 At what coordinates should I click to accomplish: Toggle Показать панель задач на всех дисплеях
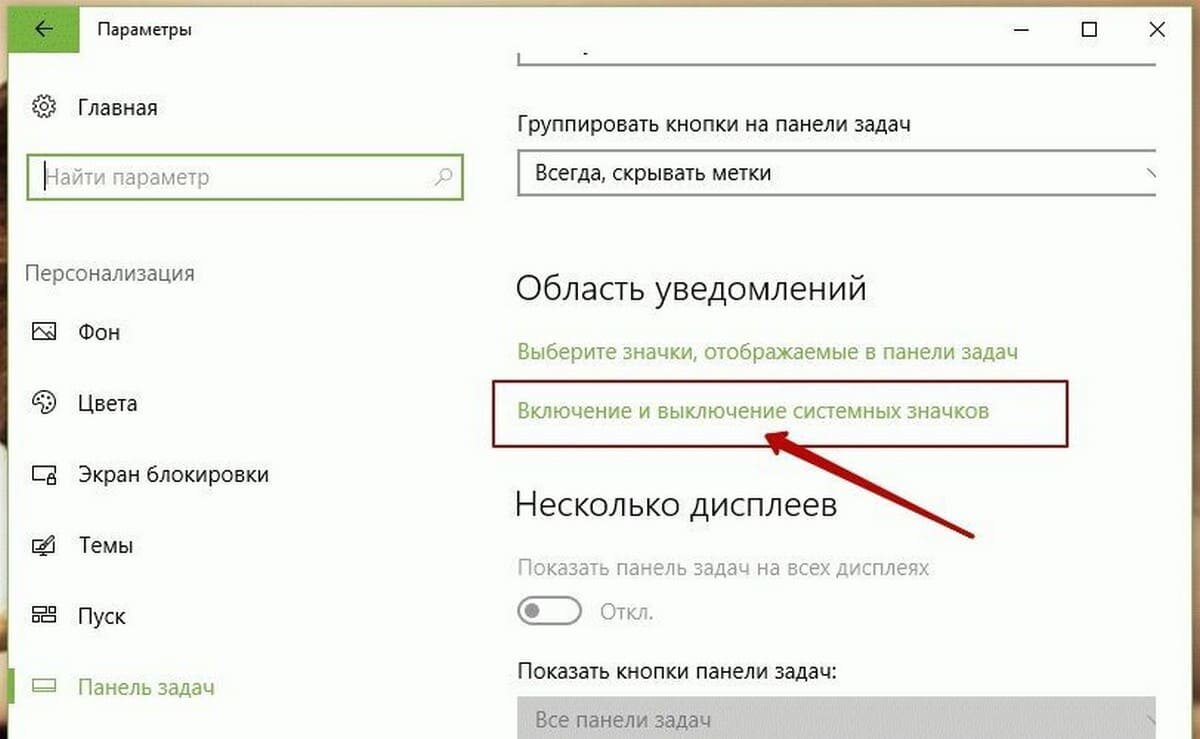[x=549, y=610]
